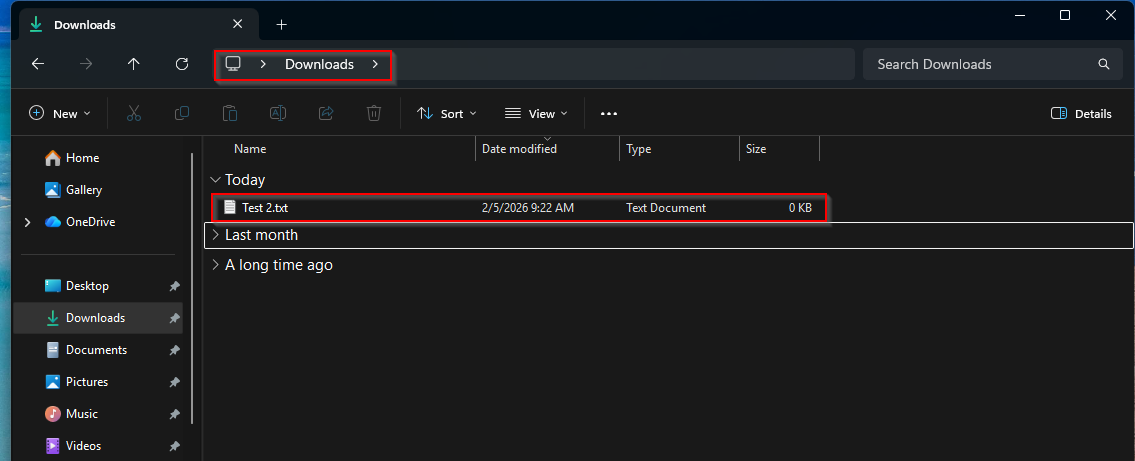The height and width of the screenshot is (461, 1135).
Task: Click the This PC monitor icon in address bar
Action: tap(232, 64)
